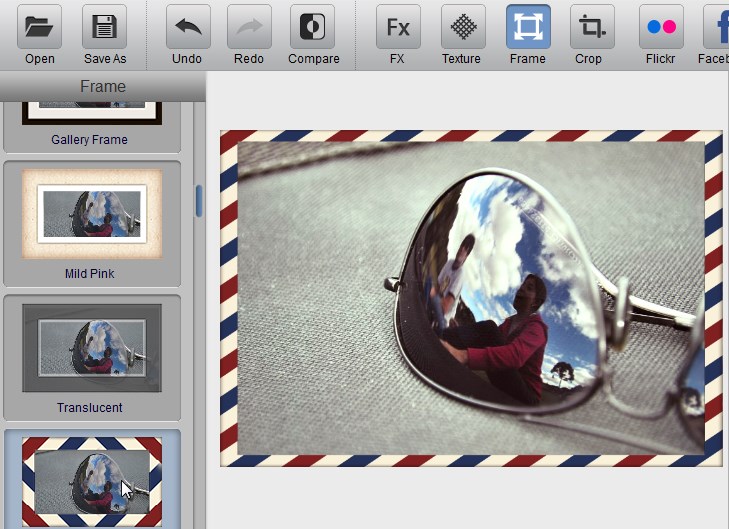
Task: Click the Save As floppy disk icon
Action: coord(105,26)
